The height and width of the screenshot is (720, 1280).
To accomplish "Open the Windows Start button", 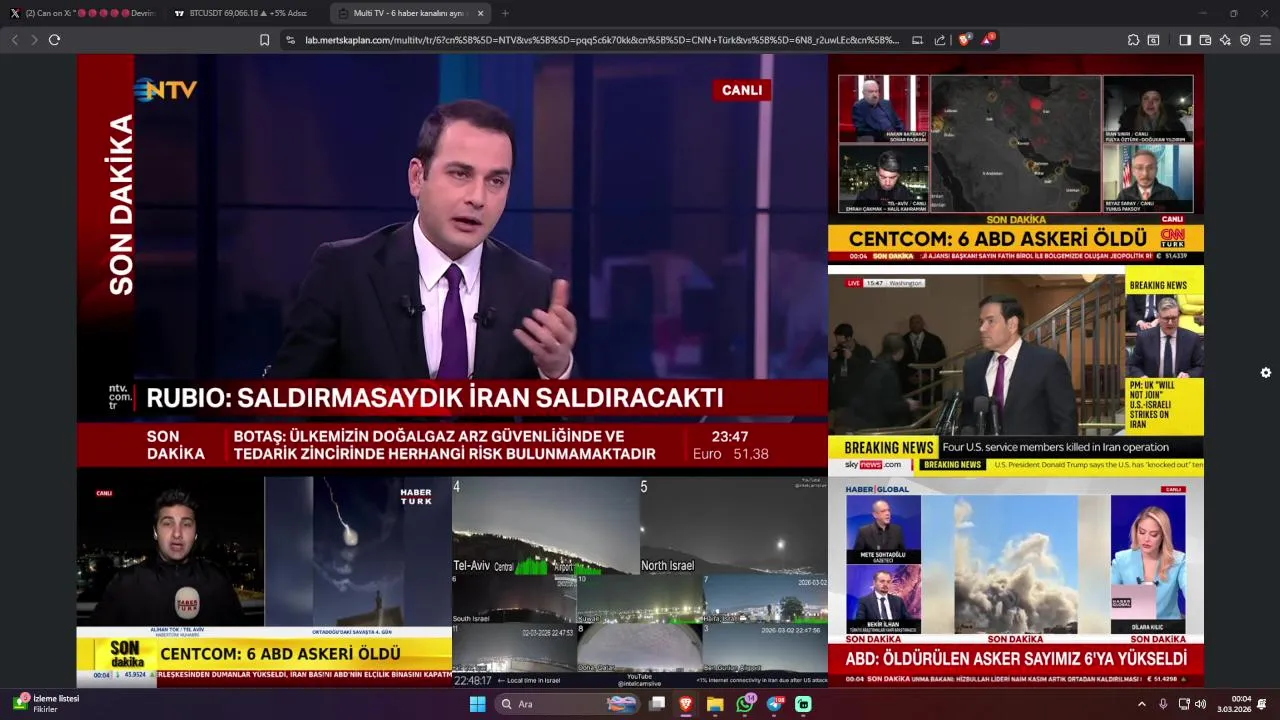I will coord(478,704).
